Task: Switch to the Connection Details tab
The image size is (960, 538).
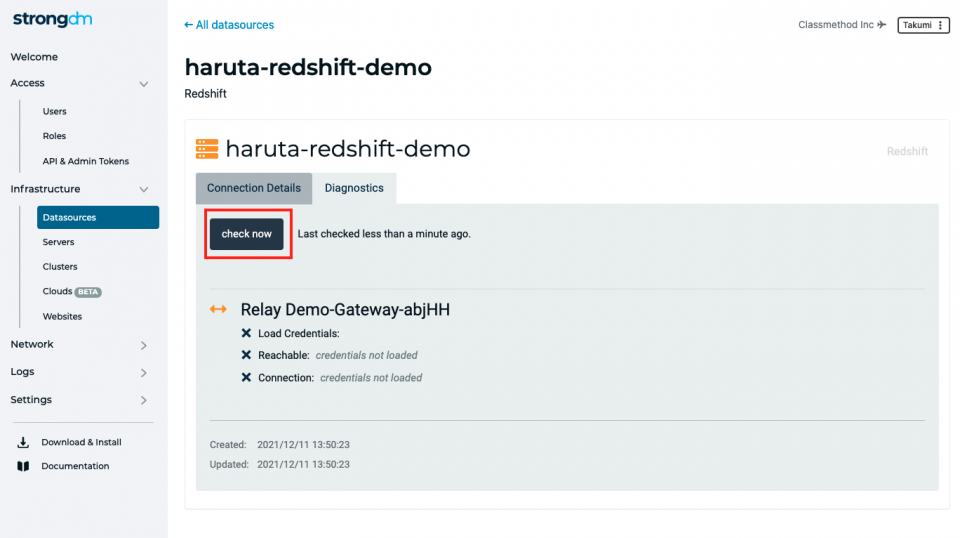Action: click(253, 189)
